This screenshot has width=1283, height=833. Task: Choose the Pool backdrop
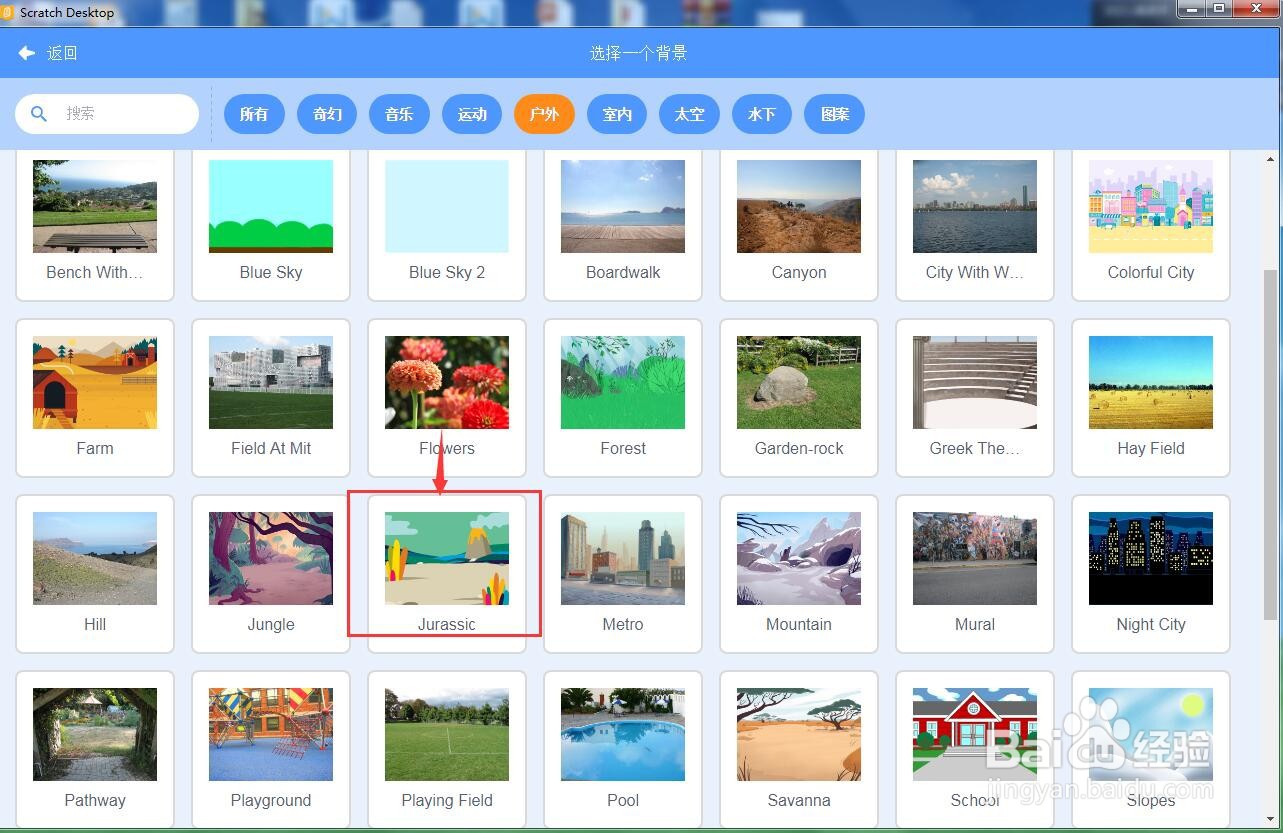pyautogui.click(x=623, y=749)
